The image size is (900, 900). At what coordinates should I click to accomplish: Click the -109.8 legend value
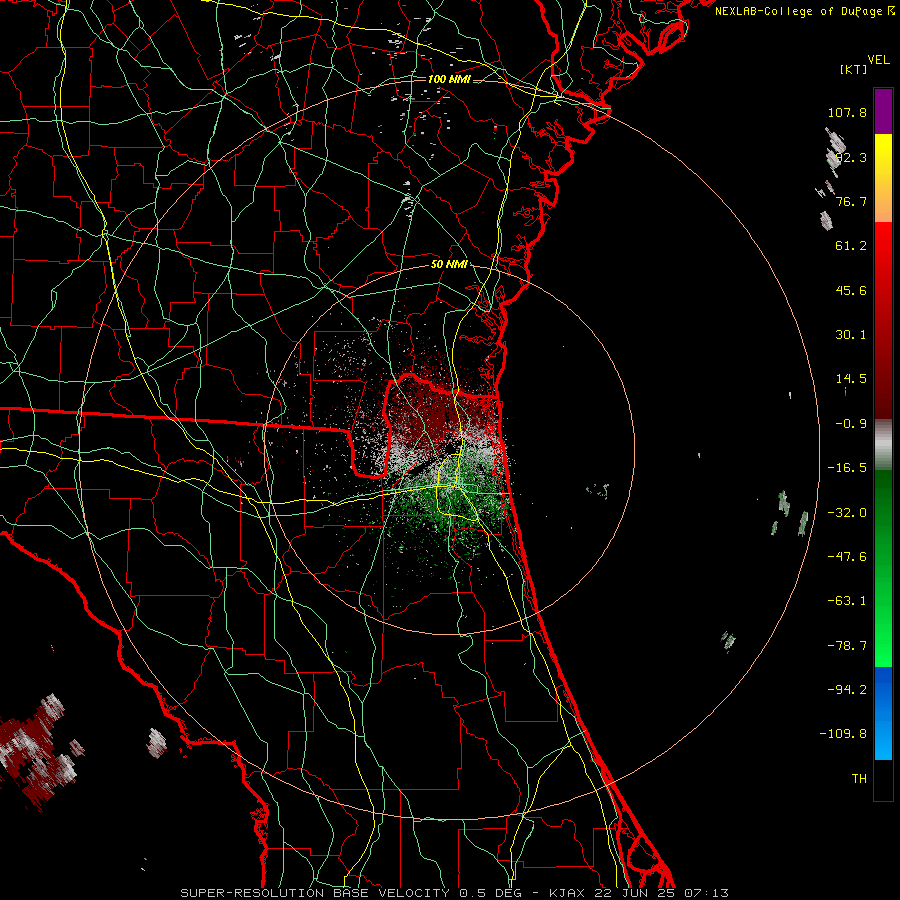pyautogui.click(x=844, y=734)
